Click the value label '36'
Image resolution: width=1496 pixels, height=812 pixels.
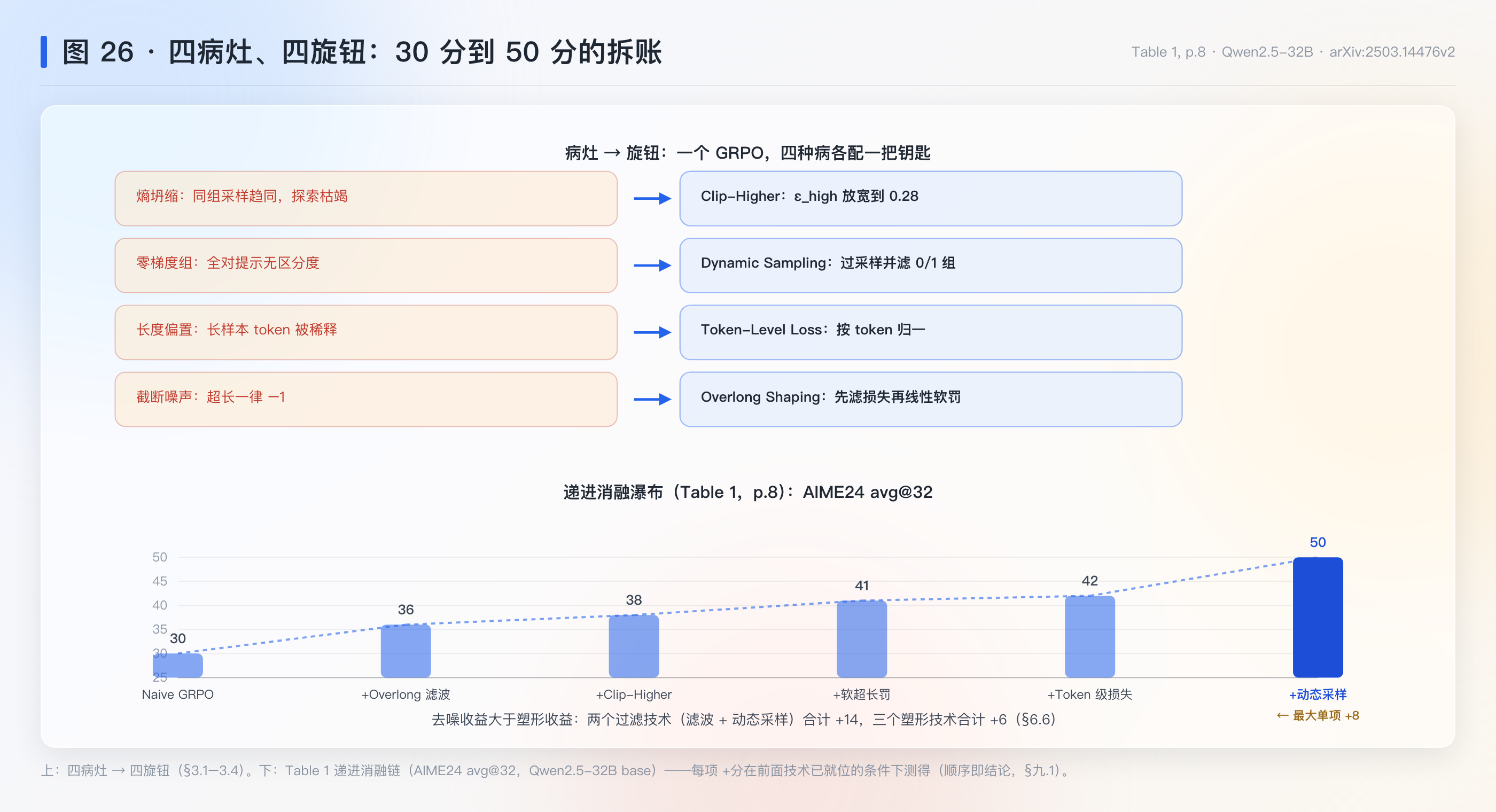coord(406,610)
